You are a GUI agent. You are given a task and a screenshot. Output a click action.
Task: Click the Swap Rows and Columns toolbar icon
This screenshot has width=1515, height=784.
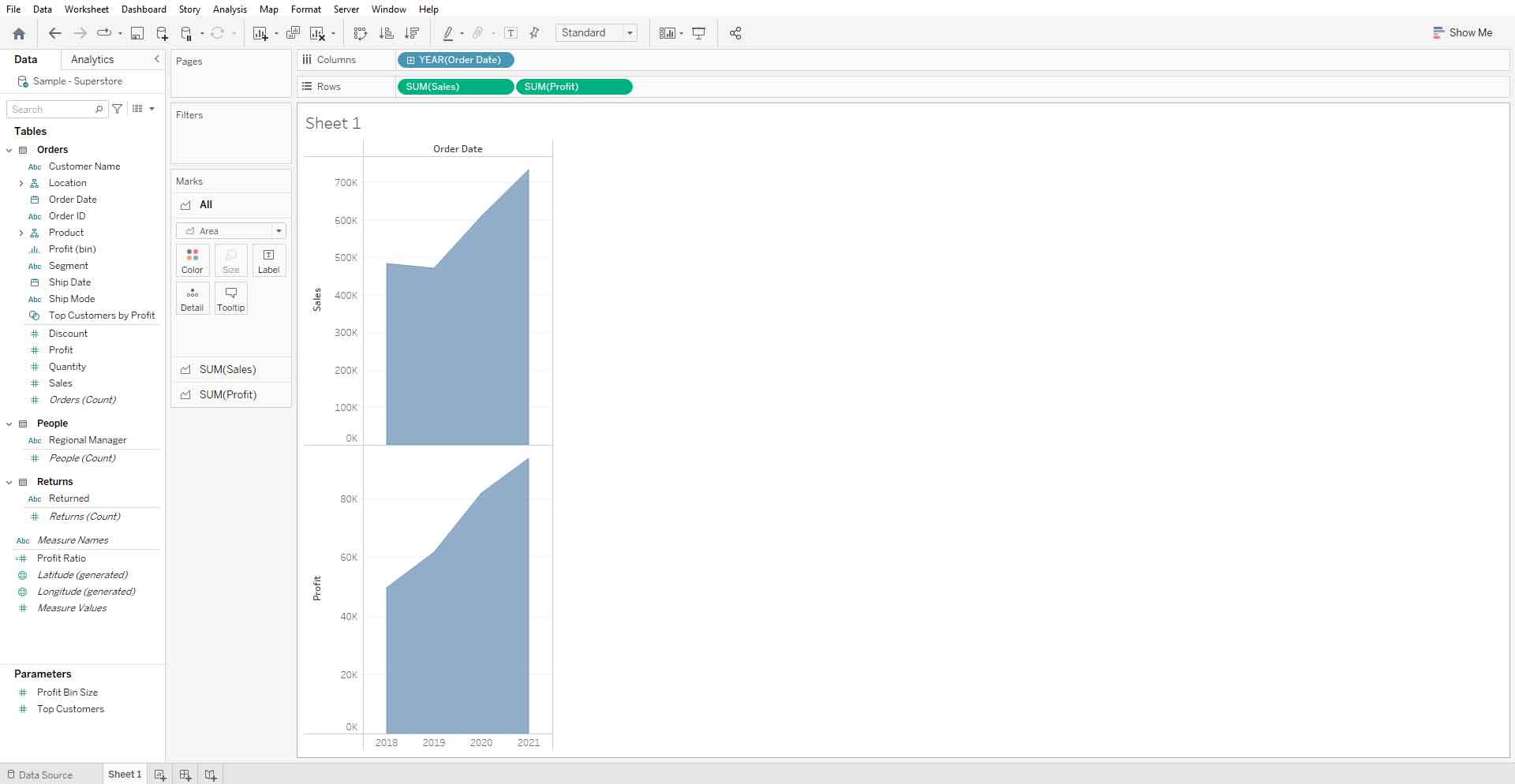click(x=360, y=33)
